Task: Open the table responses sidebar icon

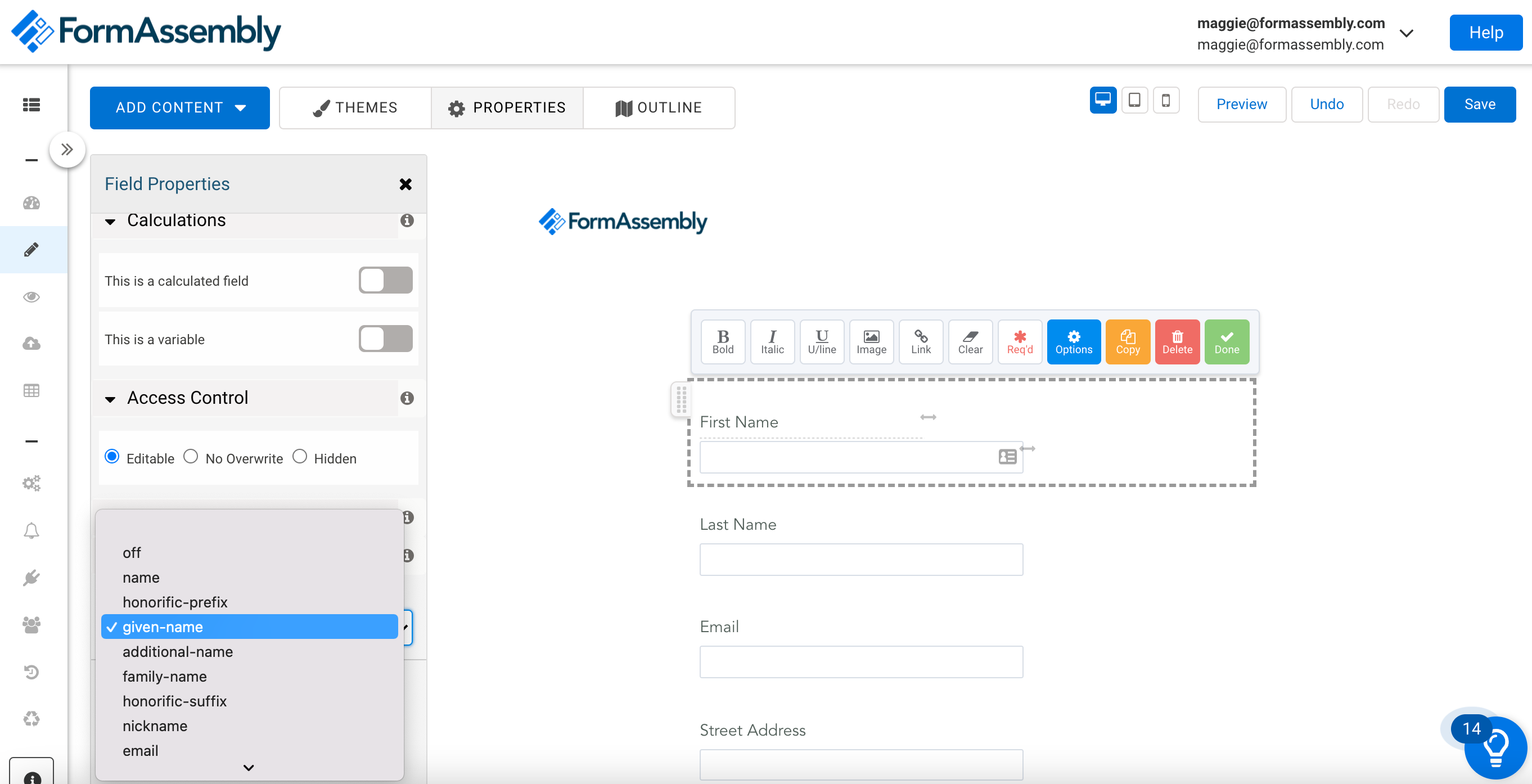Action: point(31,390)
